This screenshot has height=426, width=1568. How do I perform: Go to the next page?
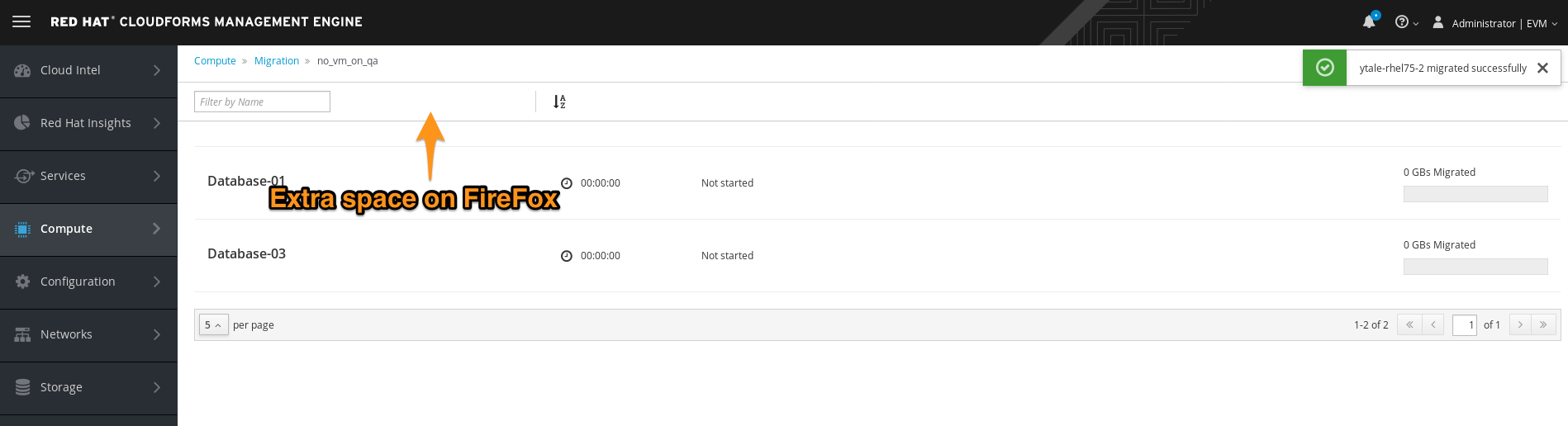coord(1520,325)
